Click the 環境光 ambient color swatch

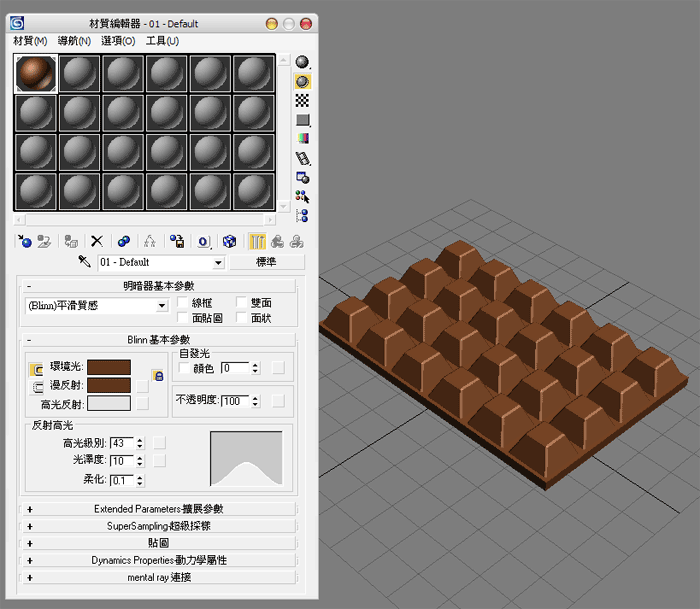[109, 367]
